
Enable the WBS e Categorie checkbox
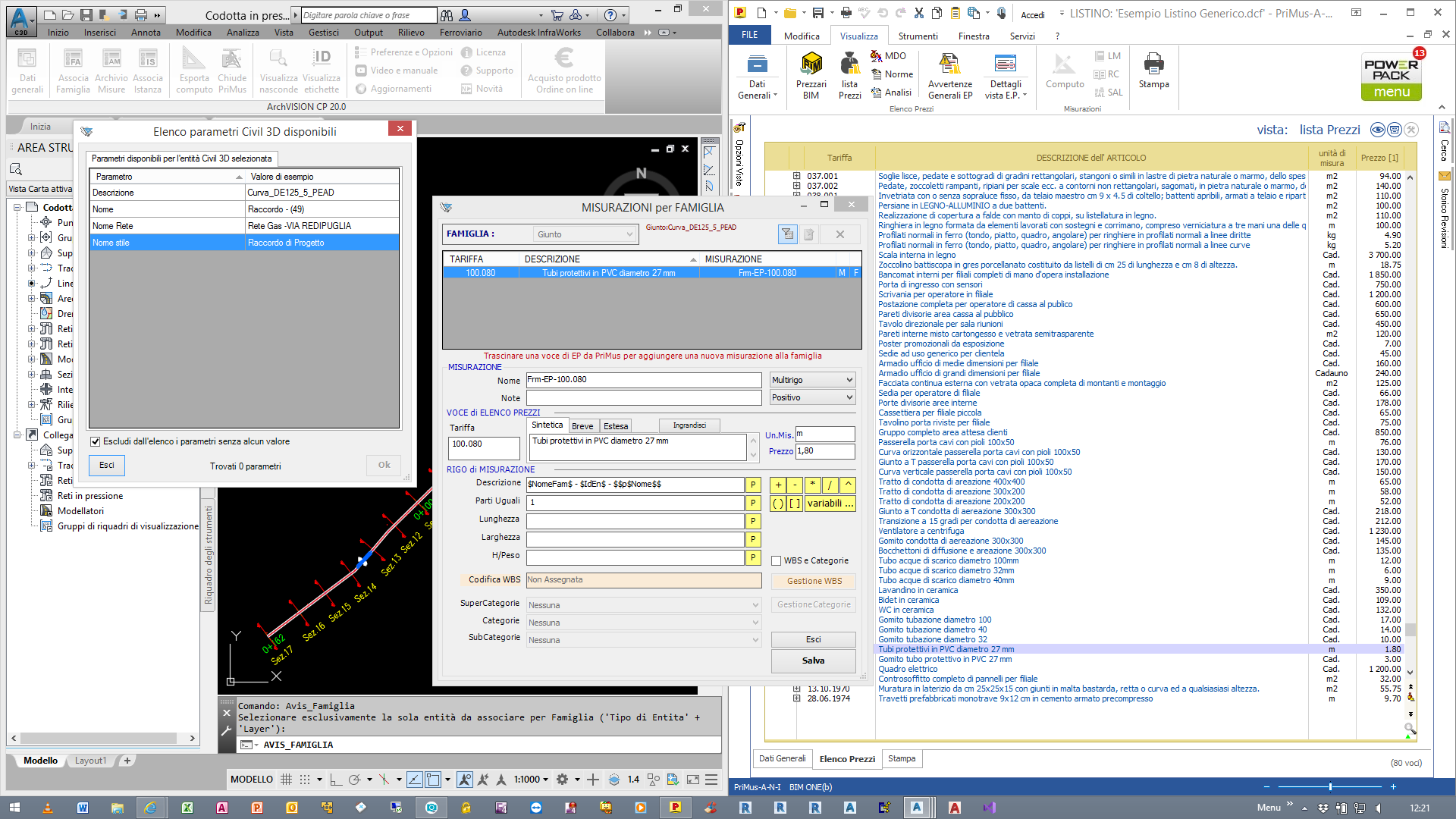[776, 561]
